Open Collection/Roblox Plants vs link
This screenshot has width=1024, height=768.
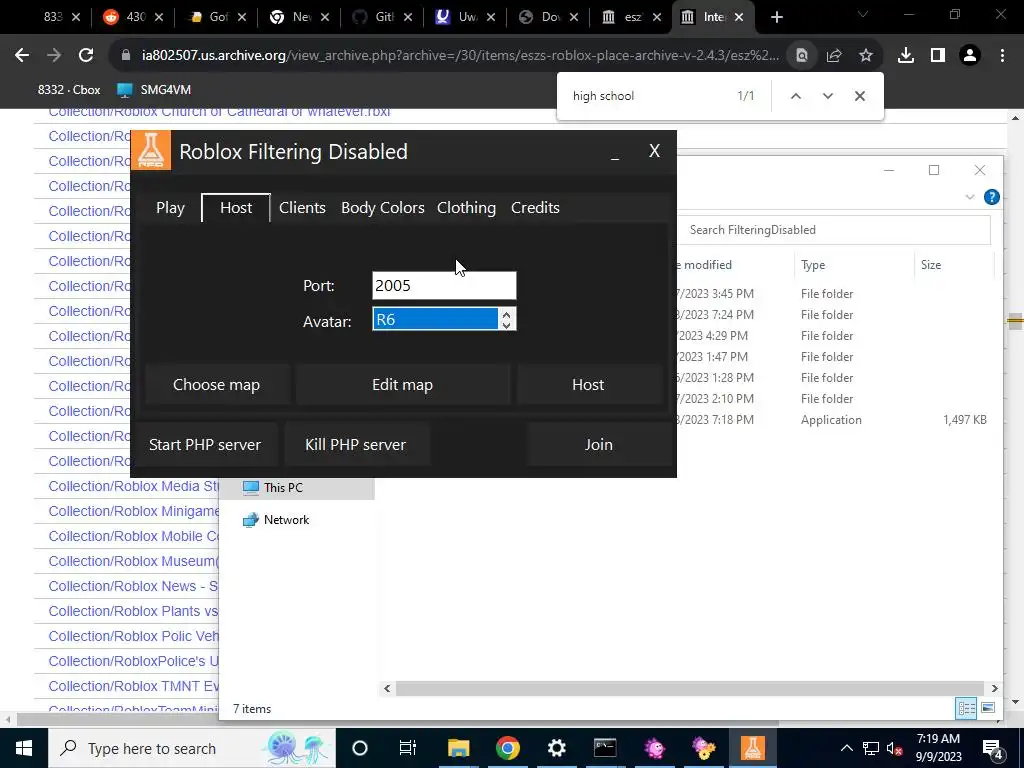click(x=133, y=611)
